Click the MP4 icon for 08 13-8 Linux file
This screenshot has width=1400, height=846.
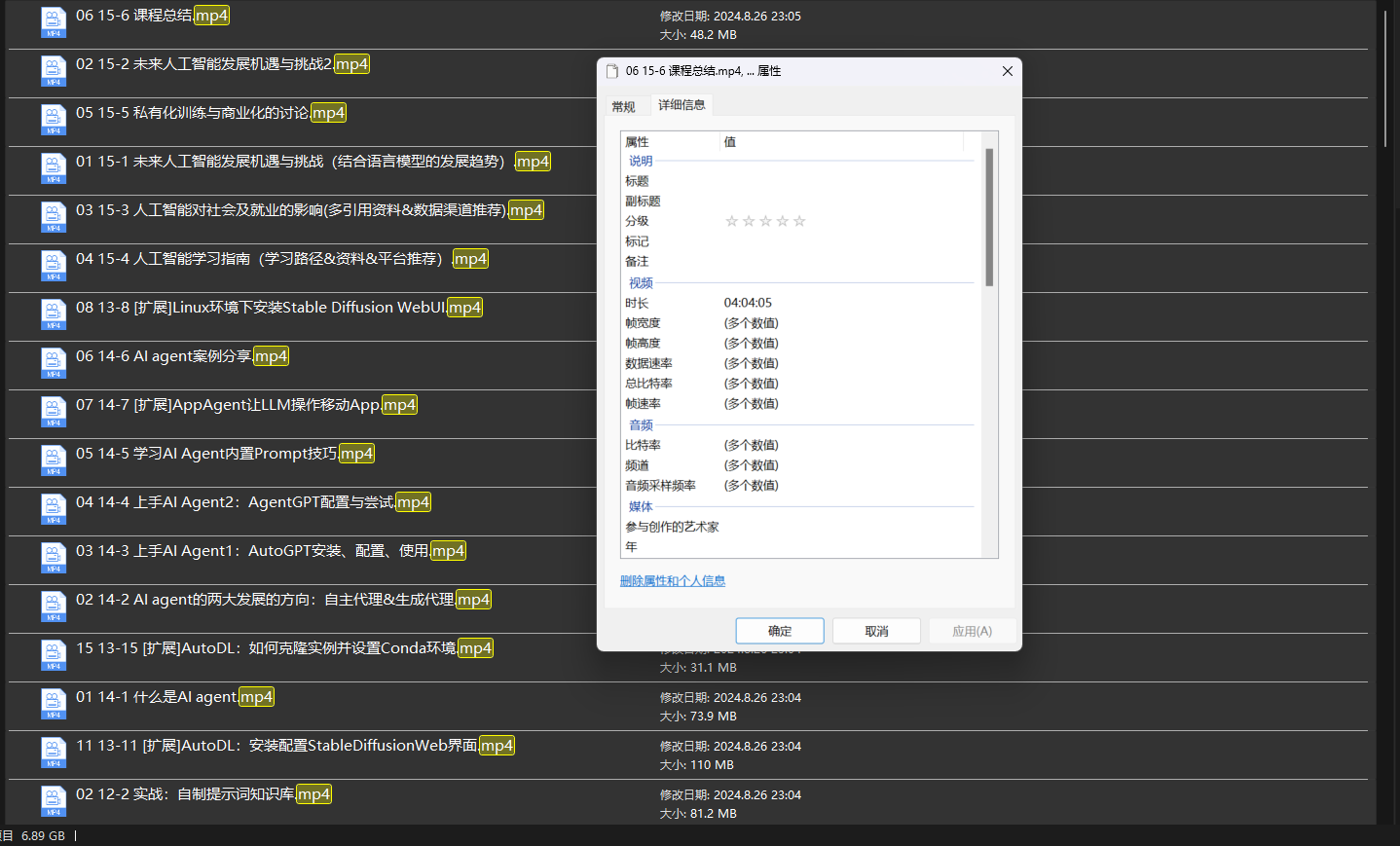(54, 315)
